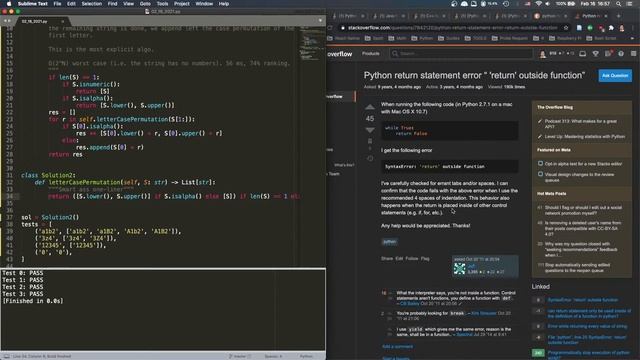Bookmark the question below the vote arrows
Viewport: 640px width, 360px height.
click(x=370, y=141)
